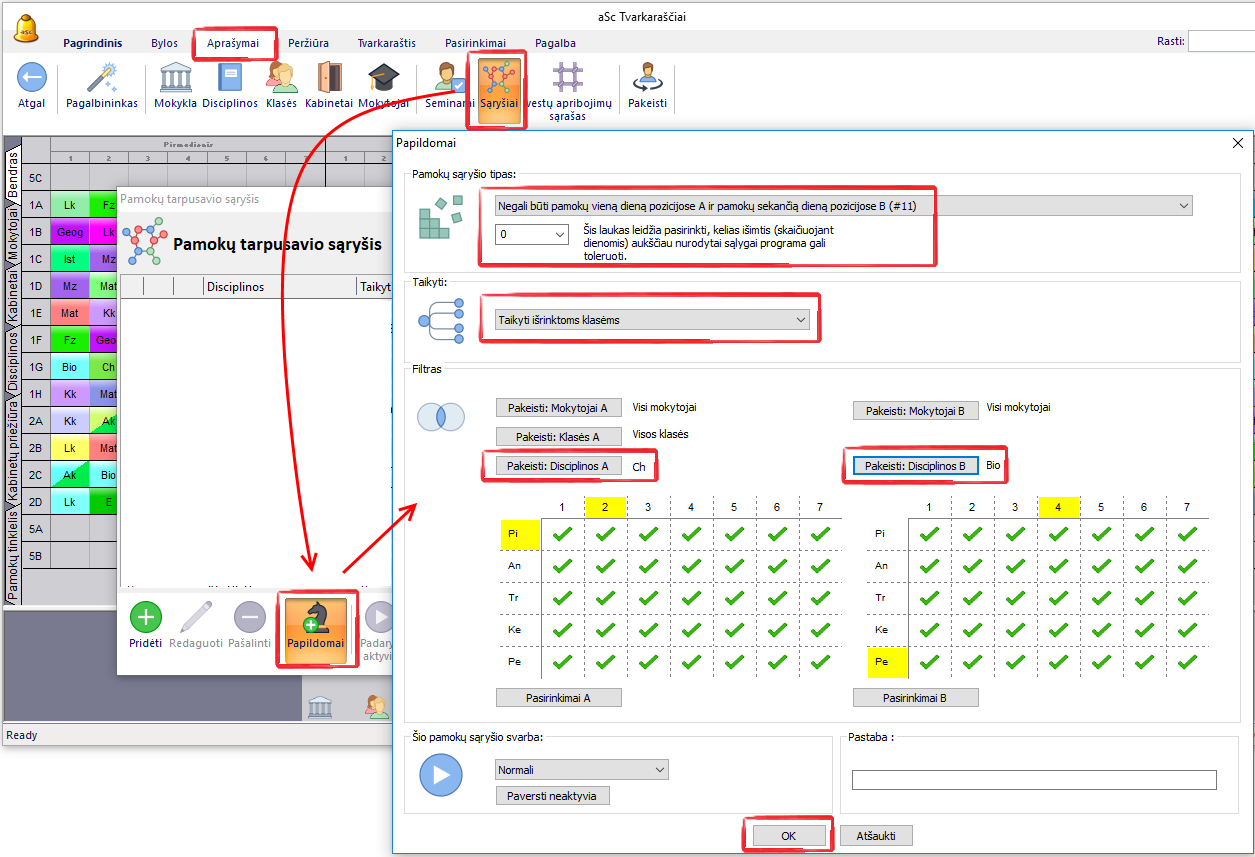The width and height of the screenshot is (1255, 857).
Task: Switch to the Tvarkaraštis ribbon tab
Action: point(386,43)
